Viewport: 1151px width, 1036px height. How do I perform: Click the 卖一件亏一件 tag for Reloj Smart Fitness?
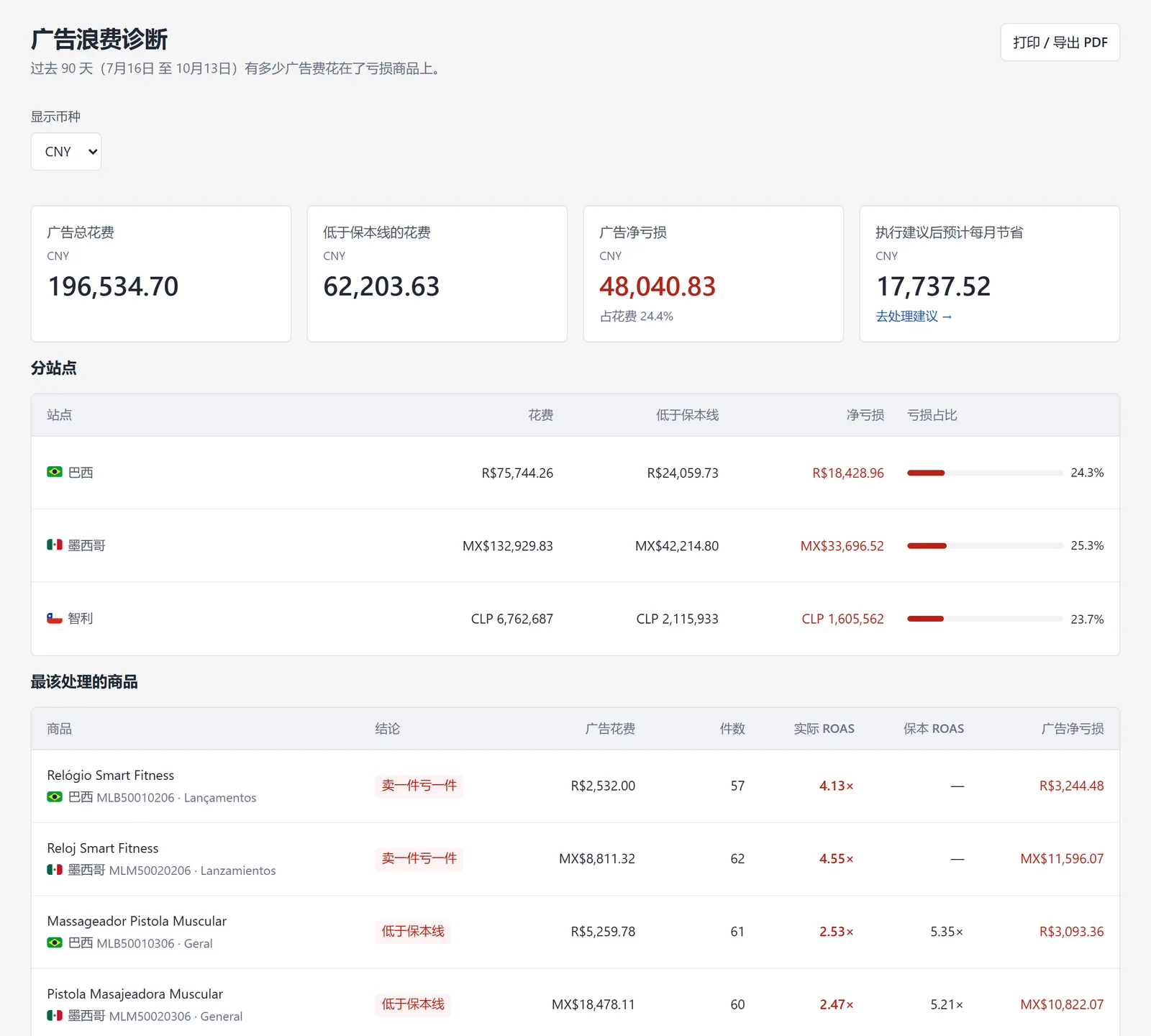(419, 858)
